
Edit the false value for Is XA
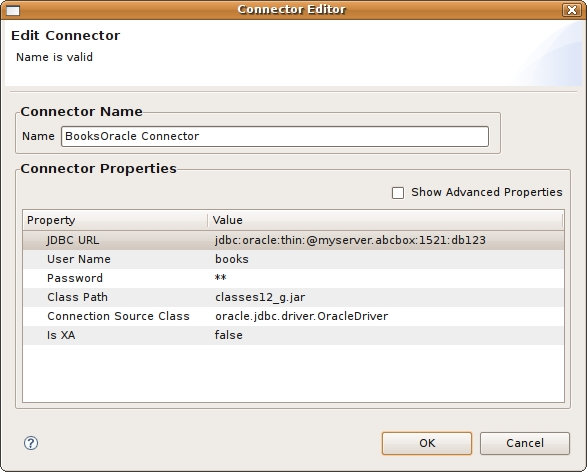[x=228, y=335]
